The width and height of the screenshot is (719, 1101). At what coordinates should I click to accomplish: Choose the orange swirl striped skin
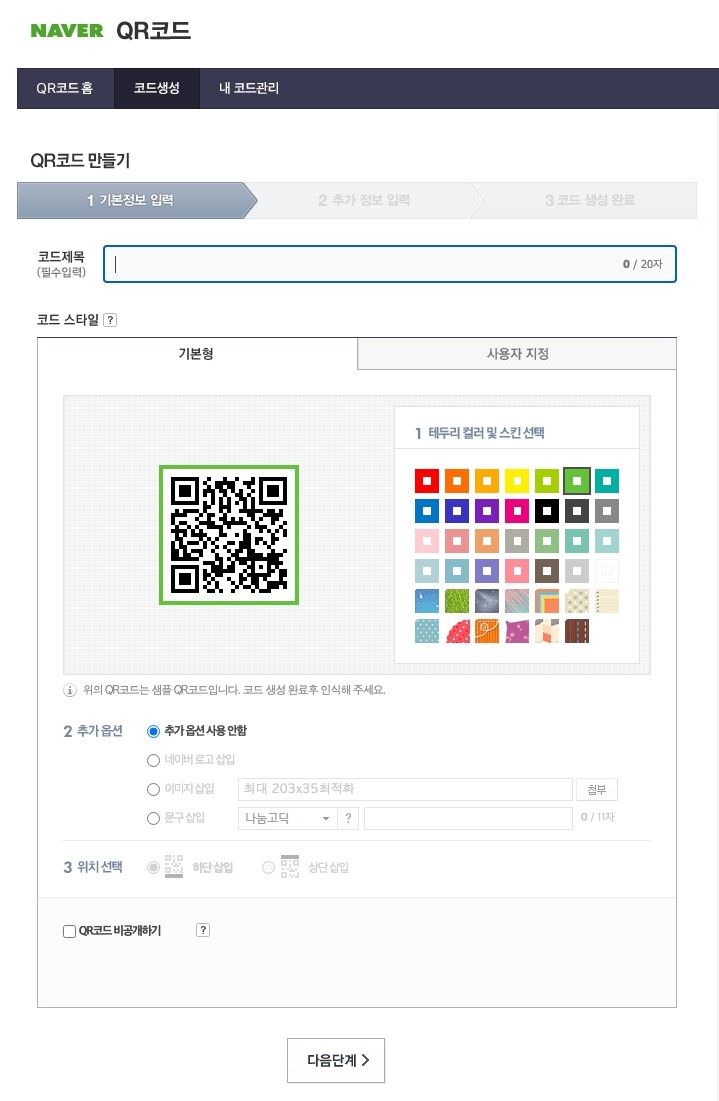click(487, 631)
